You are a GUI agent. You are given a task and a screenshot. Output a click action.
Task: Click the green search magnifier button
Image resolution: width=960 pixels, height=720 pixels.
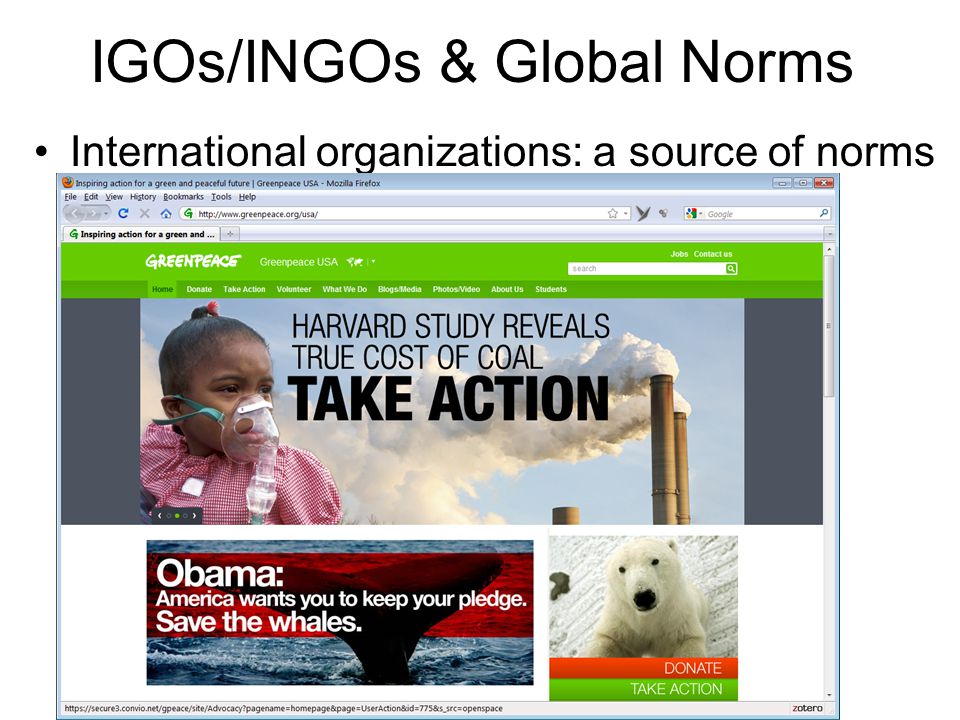731,268
